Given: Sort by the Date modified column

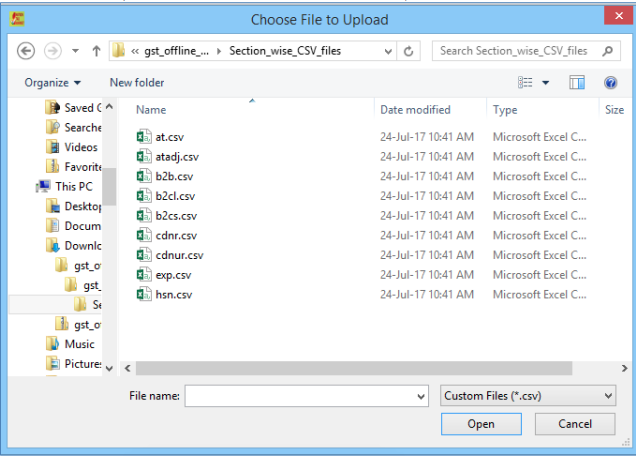Looking at the screenshot, I should coord(415,110).
